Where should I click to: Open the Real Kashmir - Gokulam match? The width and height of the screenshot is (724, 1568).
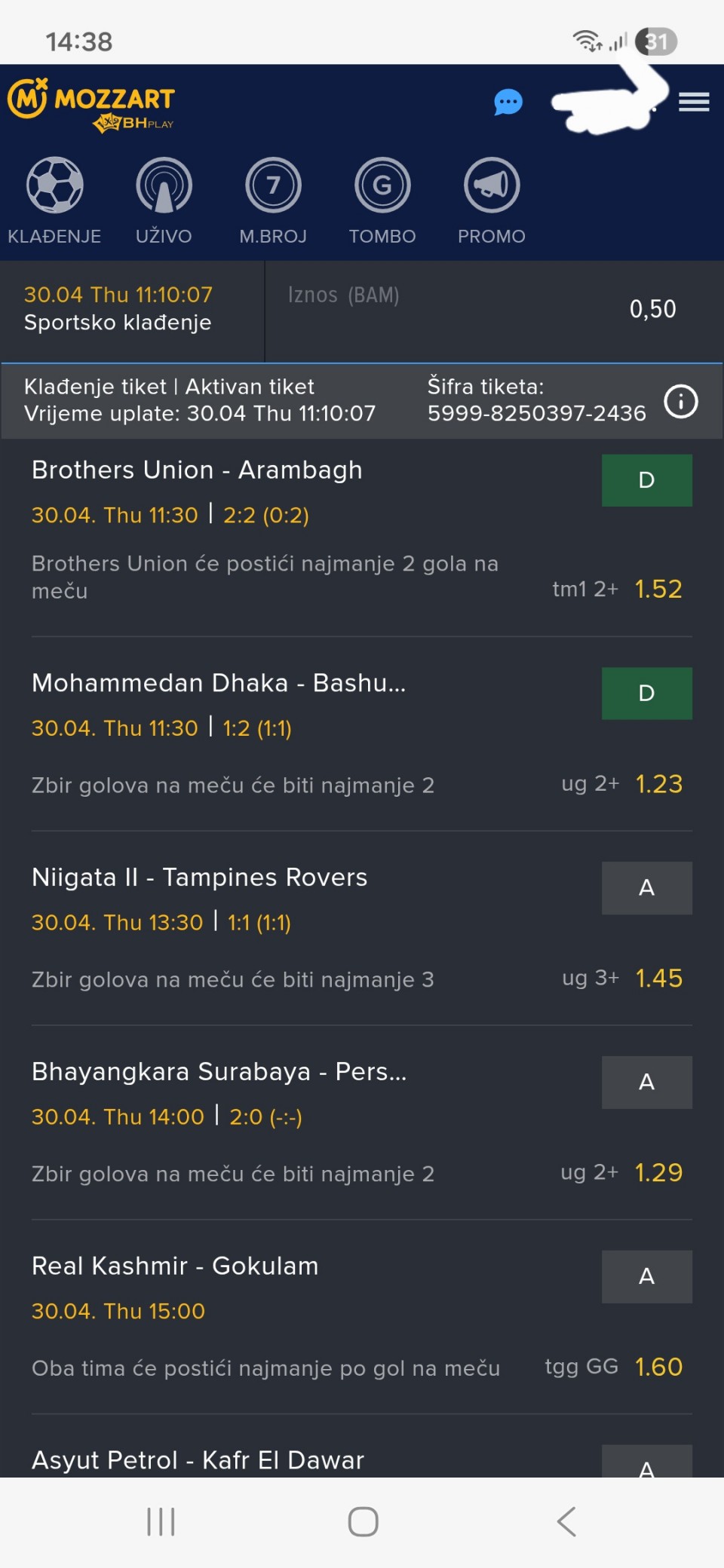[x=175, y=1266]
